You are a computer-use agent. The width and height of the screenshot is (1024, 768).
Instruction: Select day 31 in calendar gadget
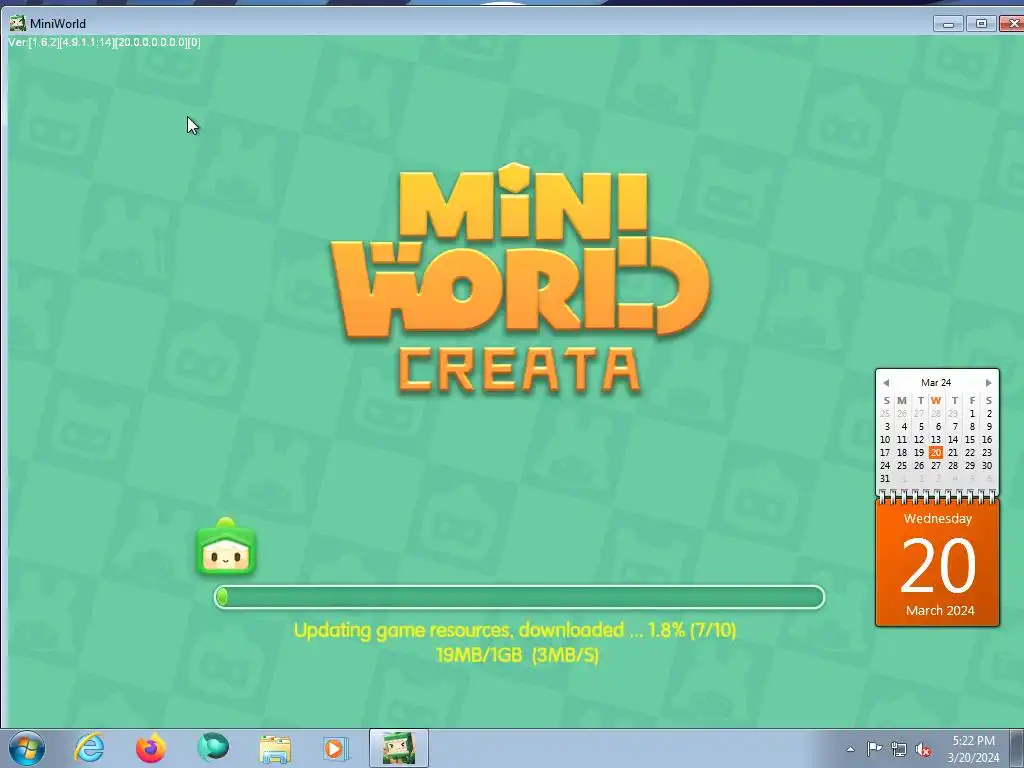coord(885,479)
